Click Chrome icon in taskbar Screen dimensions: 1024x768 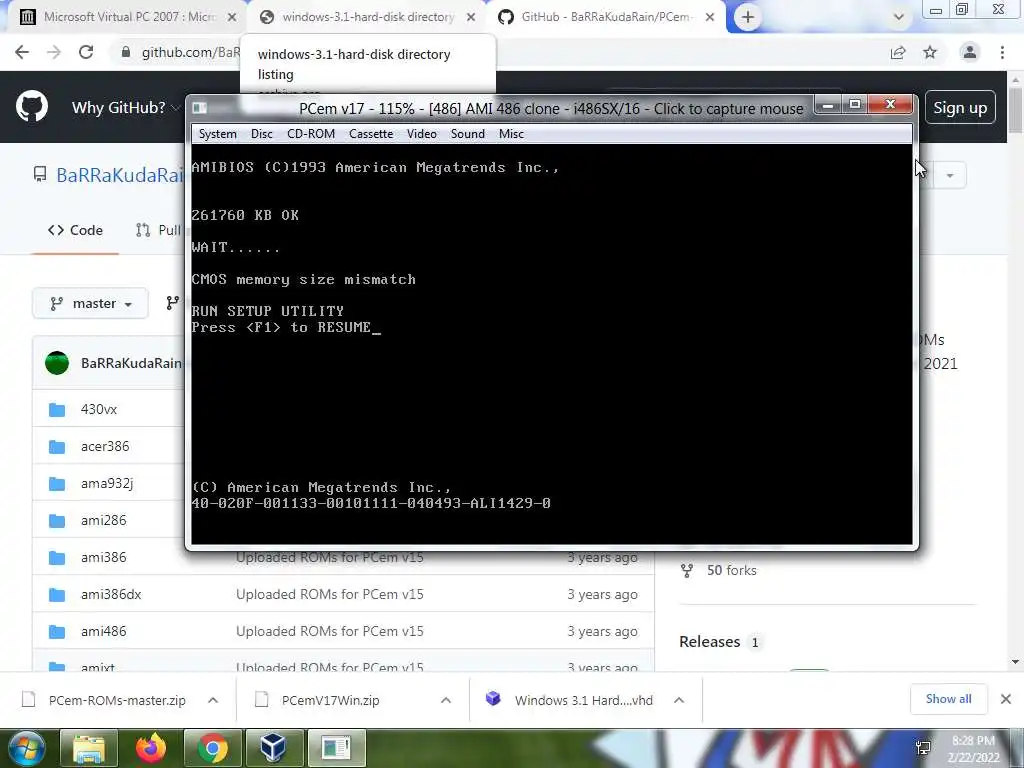[213, 748]
